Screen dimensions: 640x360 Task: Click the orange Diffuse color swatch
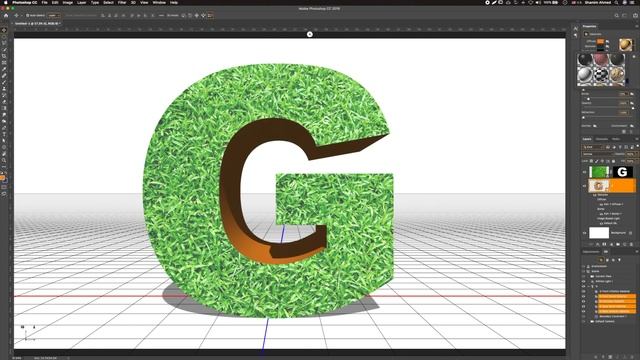600,41
